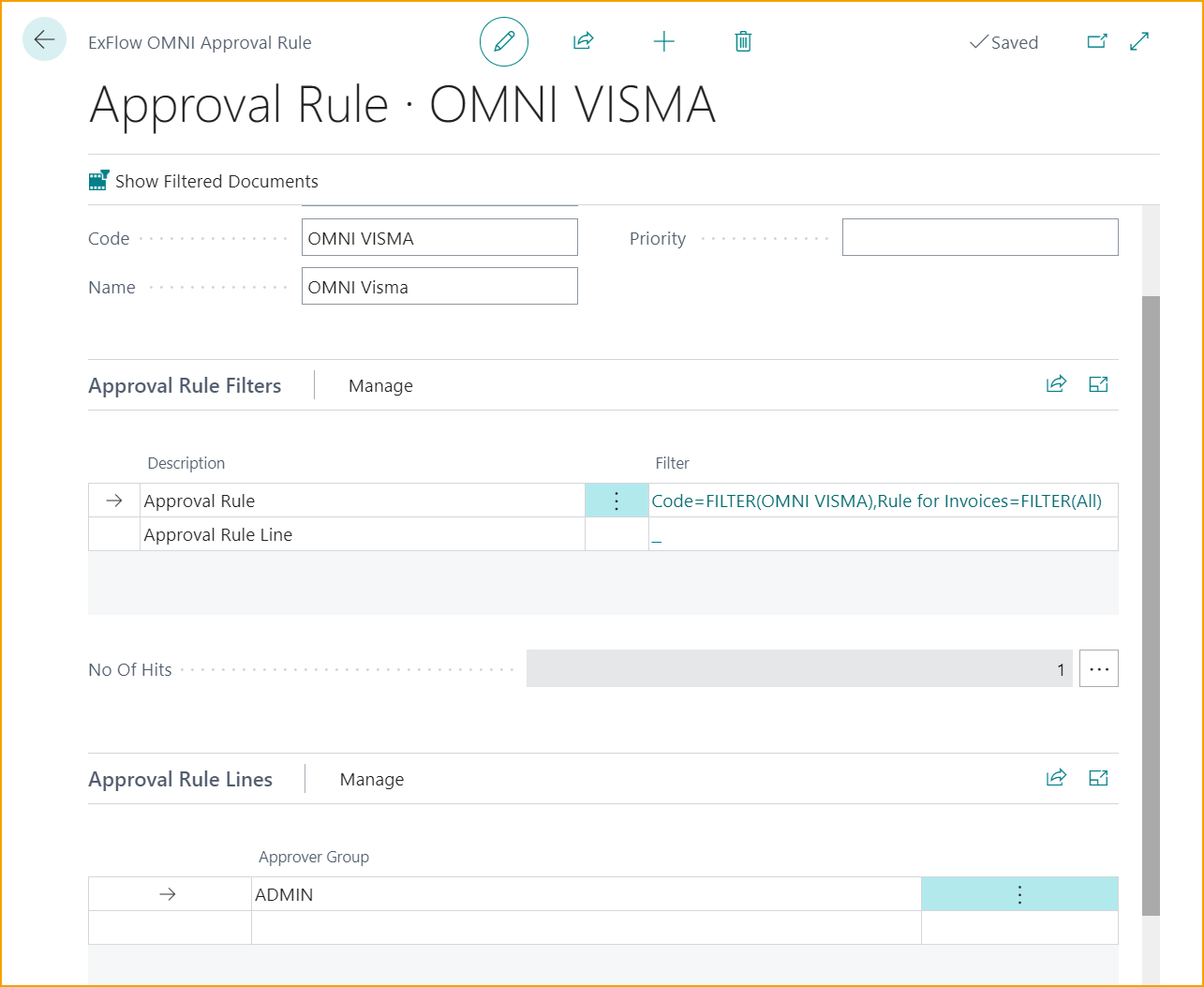Image resolution: width=1204 pixels, height=987 pixels.
Task: Open No Of Hits details via ellipsis button
Action: [1098, 668]
